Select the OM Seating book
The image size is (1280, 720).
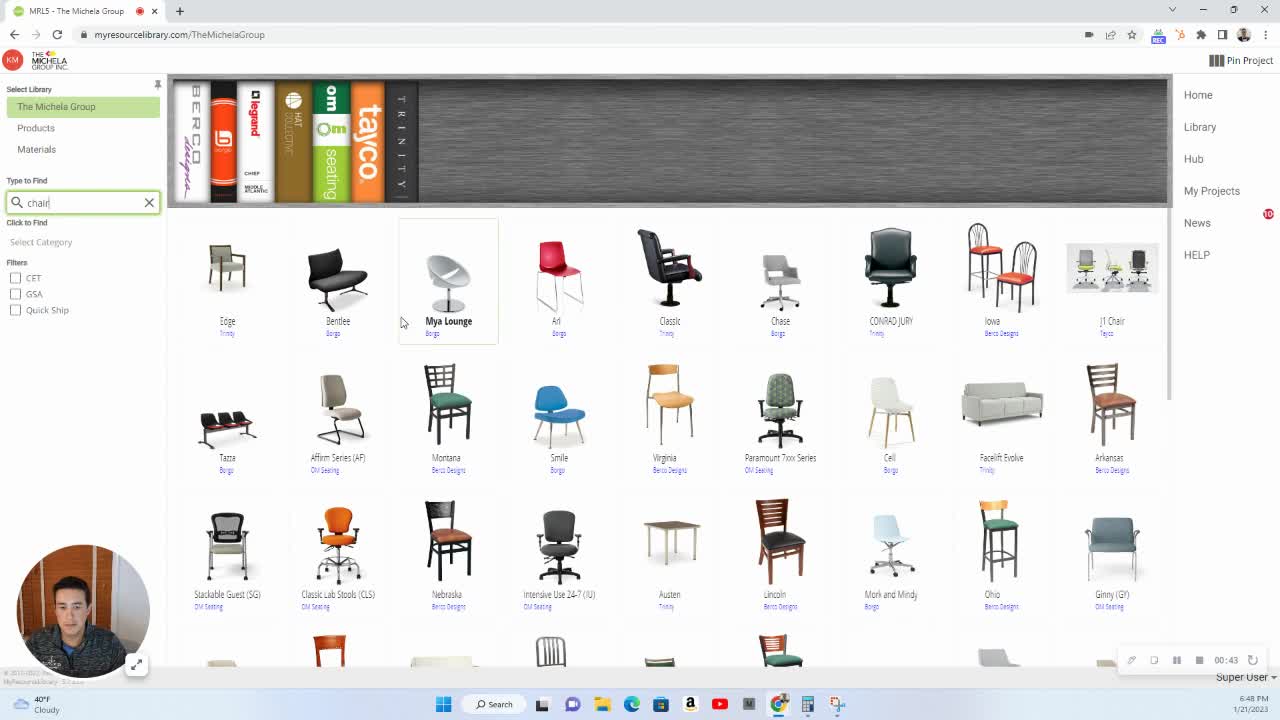click(x=331, y=141)
